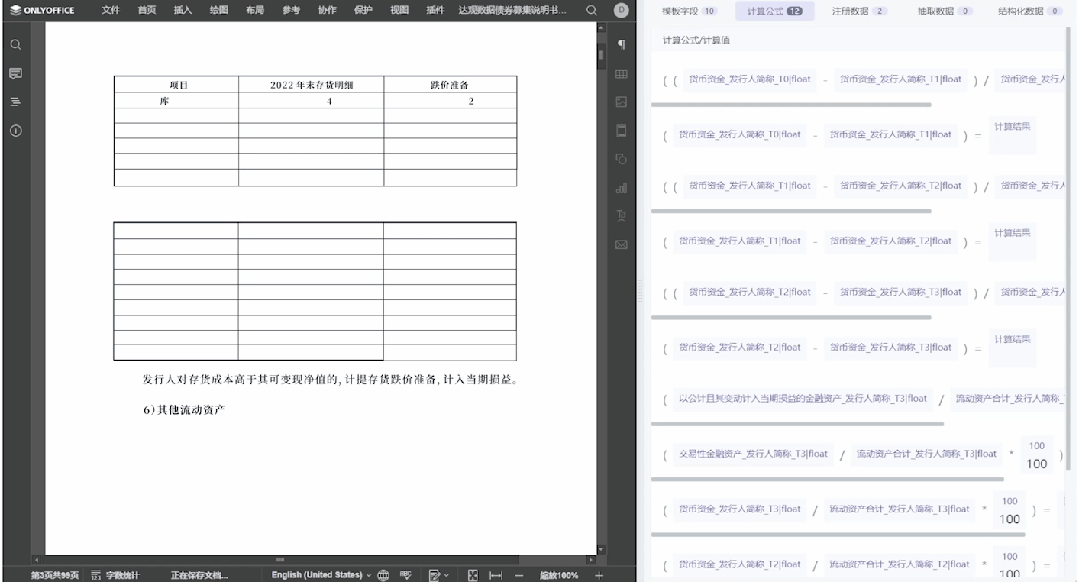Open the comments panel in the left sidebar
1079x582 pixels.
(15, 74)
